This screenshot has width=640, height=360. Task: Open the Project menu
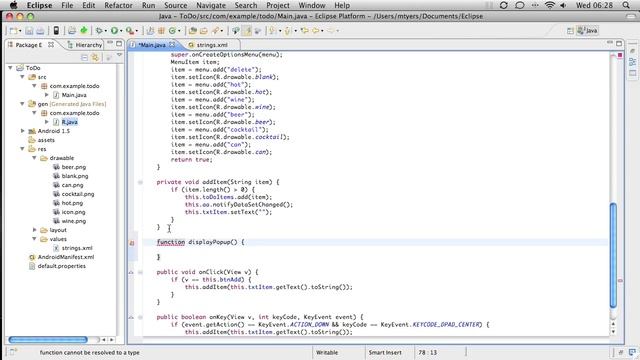pyautogui.click(x=278, y=5)
